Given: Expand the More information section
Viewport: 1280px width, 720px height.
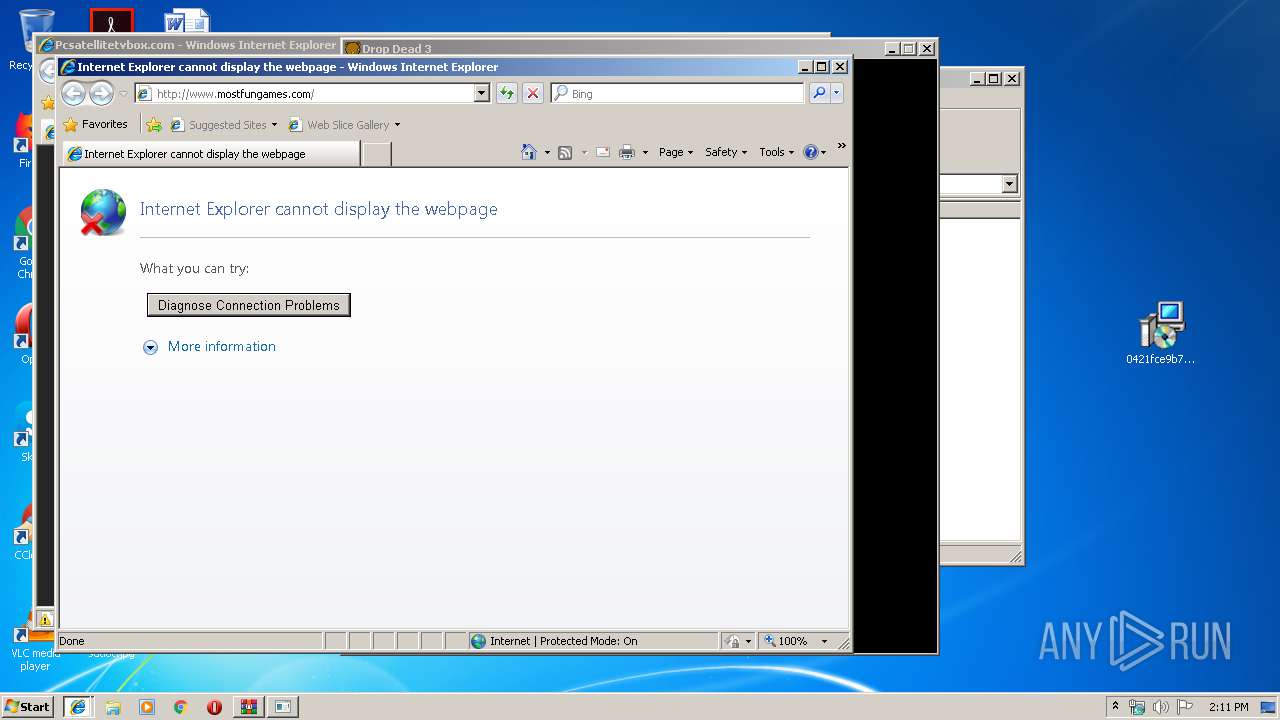Looking at the screenshot, I should tap(209, 347).
